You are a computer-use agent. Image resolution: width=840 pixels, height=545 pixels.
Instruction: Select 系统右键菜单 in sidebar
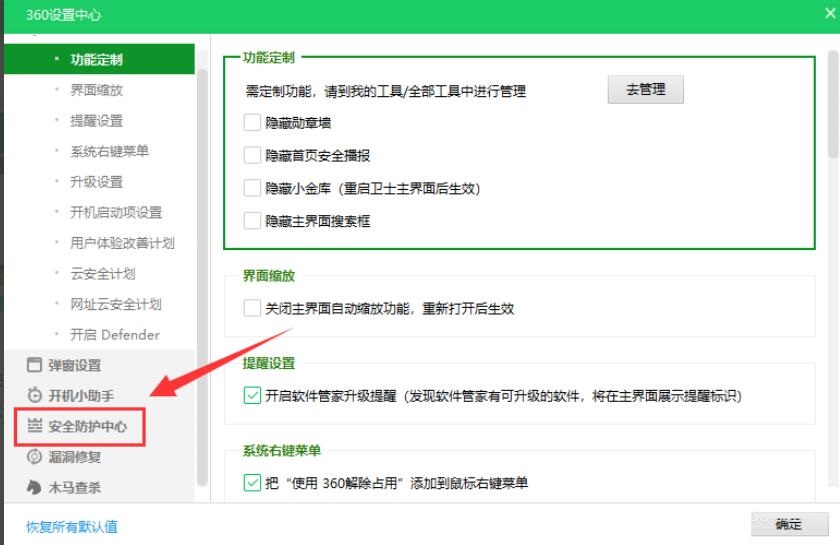click(x=109, y=151)
